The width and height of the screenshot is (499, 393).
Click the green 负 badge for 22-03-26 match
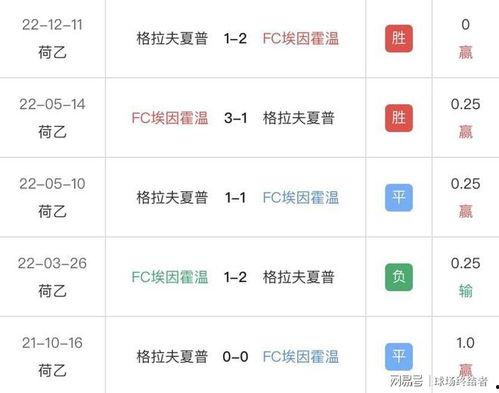[x=399, y=277]
